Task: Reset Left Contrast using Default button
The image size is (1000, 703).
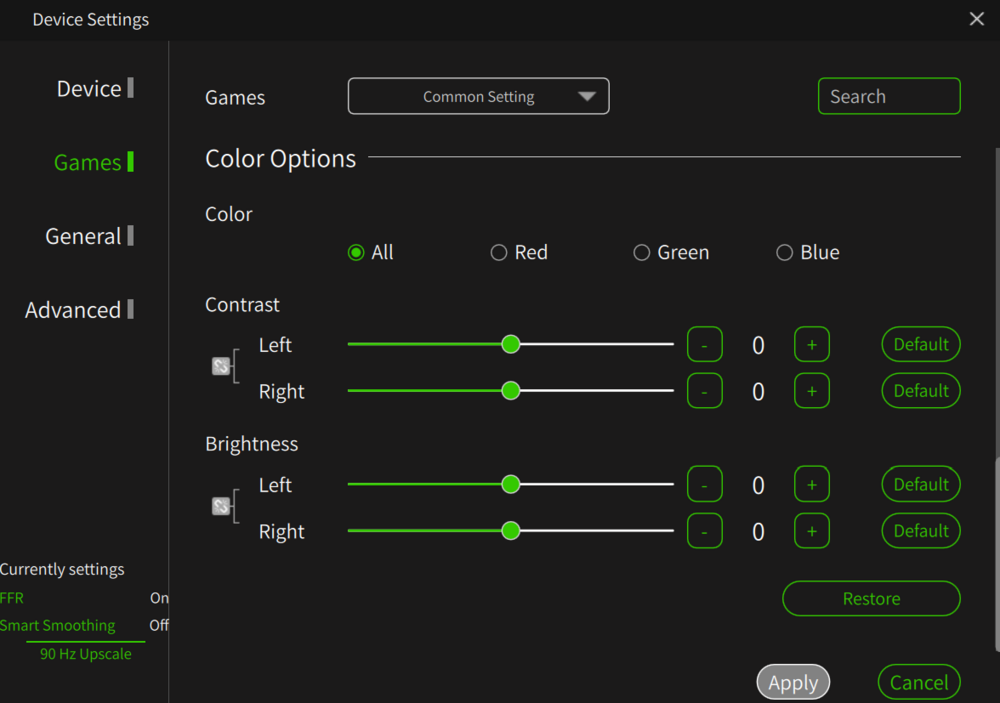Action: (921, 345)
